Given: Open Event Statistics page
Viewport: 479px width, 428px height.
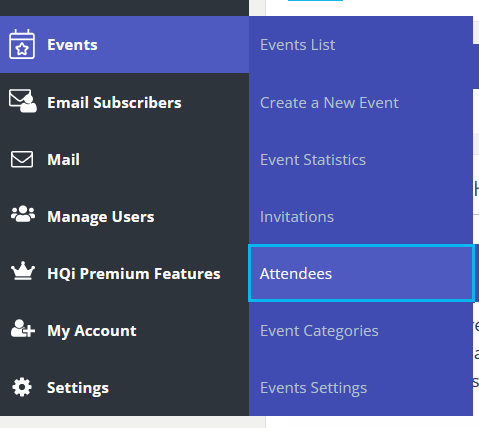Looking at the screenshot, I should point(313,160).
